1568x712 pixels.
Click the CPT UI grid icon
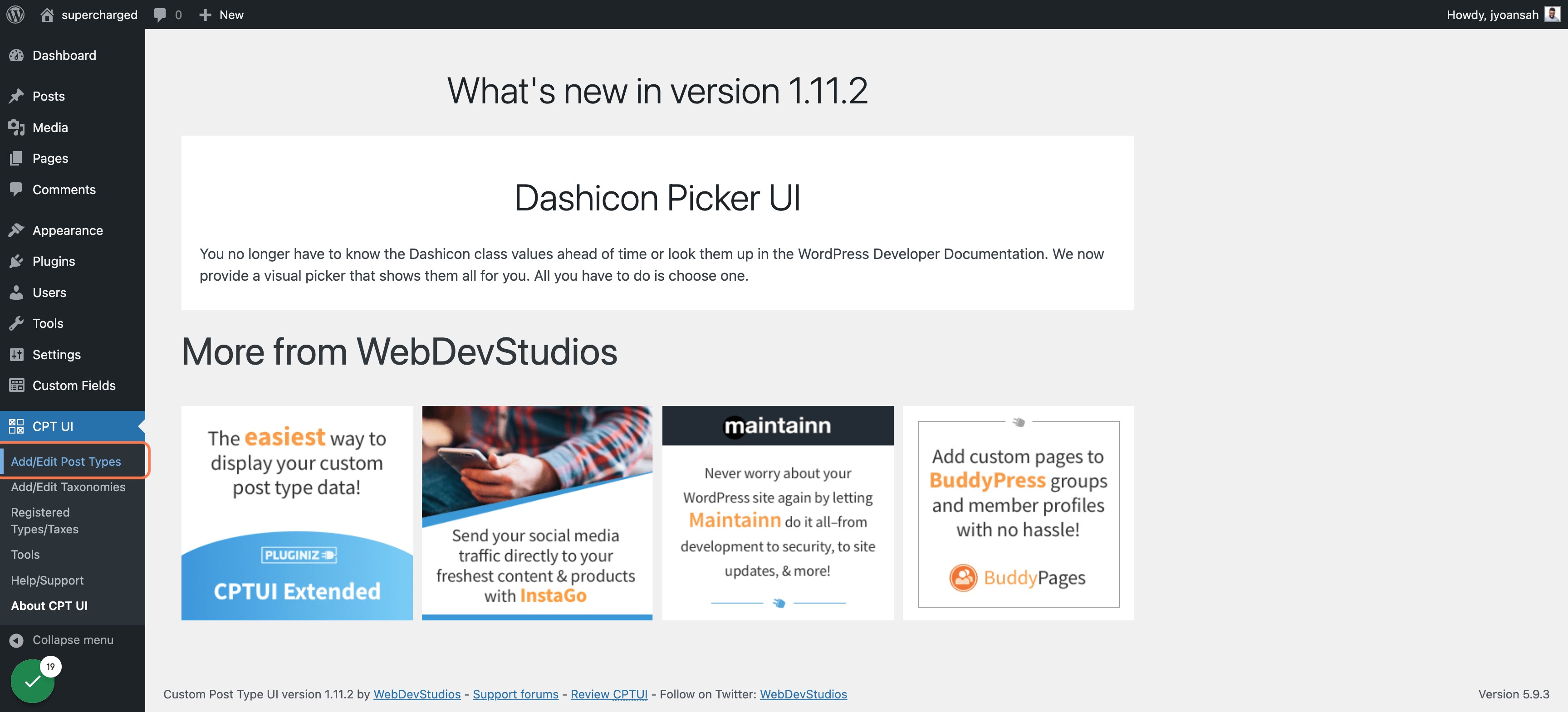point(16,426)
